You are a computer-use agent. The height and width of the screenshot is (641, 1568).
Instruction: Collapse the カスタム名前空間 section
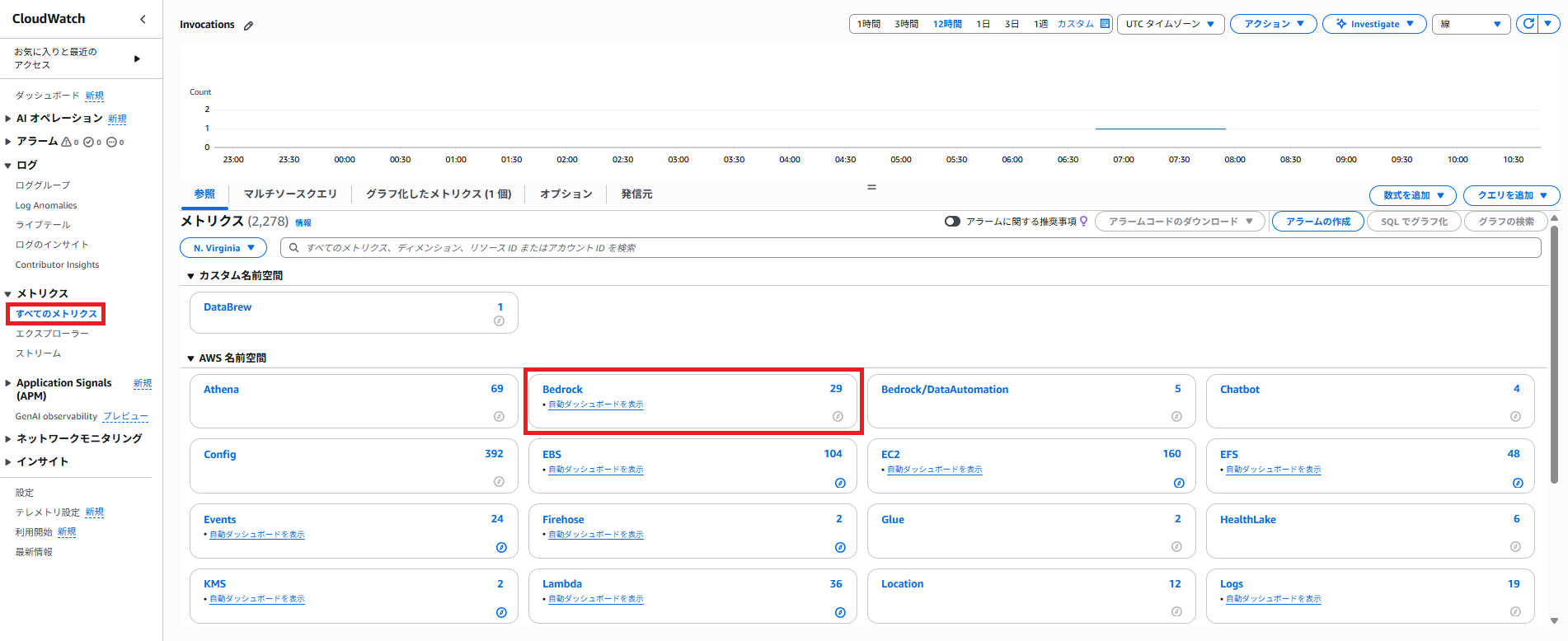coord(190,276)
